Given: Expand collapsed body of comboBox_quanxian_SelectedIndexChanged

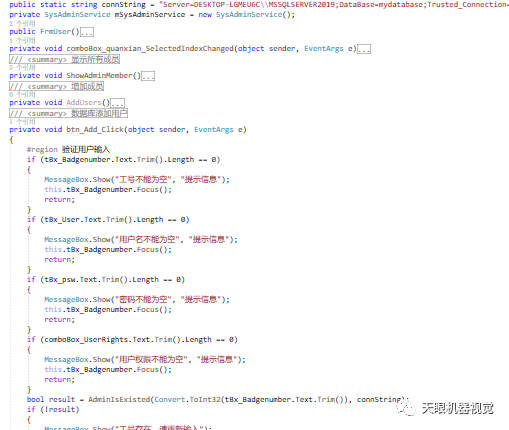Looking at the screenshot, I should 364,49.
